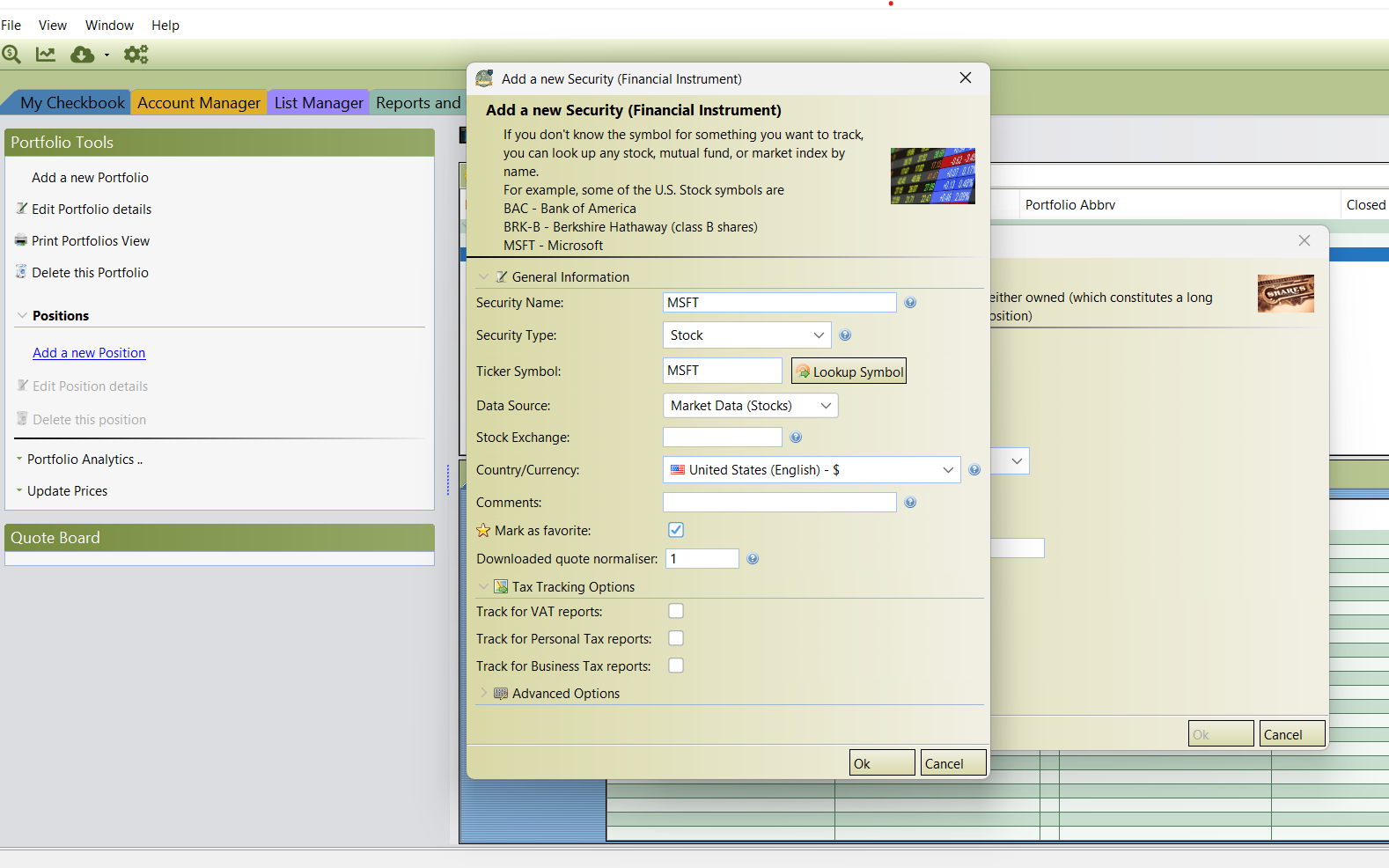This screenshot has height=868, width=1389.
Task: Click the Security Name input field
Action: tap(780, 303)
